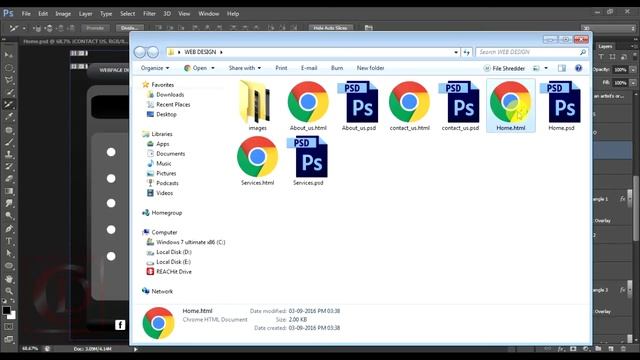640x360 pixels.
Task: Open the Photoshop Layer menu
Action: pos(85,13)
